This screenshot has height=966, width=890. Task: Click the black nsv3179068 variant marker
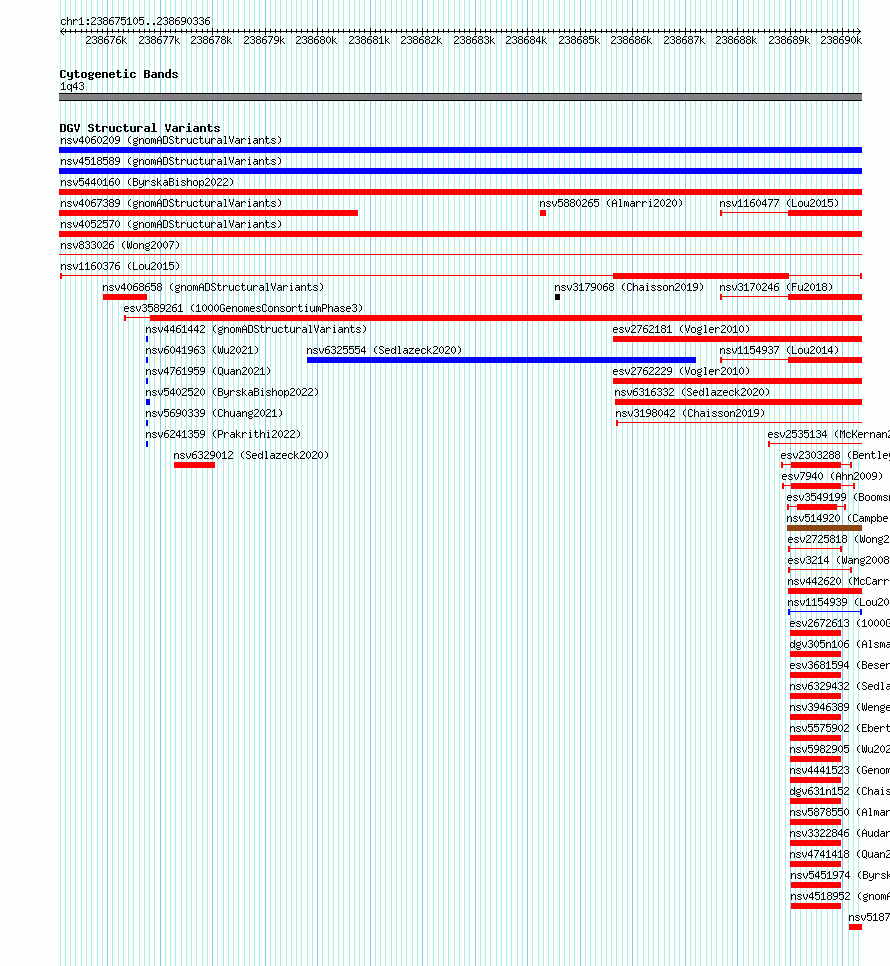tap(557, 297)
